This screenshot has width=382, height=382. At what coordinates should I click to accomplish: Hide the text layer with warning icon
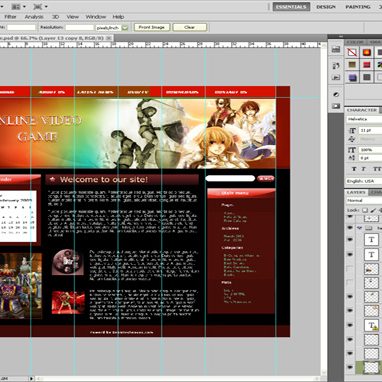(350, 325)
